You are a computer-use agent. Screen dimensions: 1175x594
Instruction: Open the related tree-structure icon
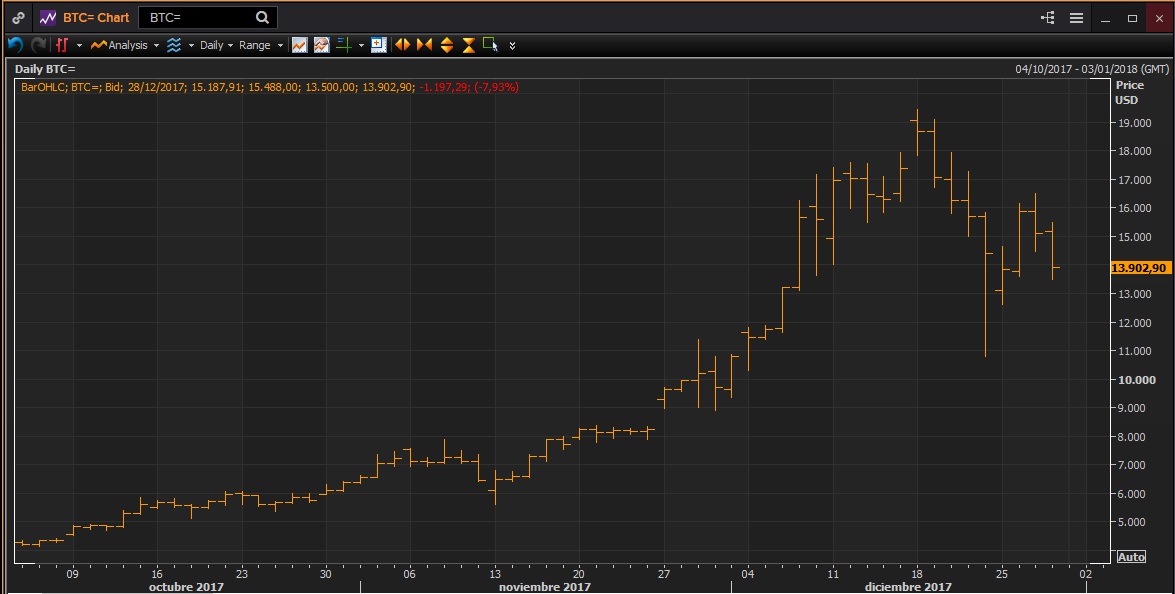(x=1048, y=17)
